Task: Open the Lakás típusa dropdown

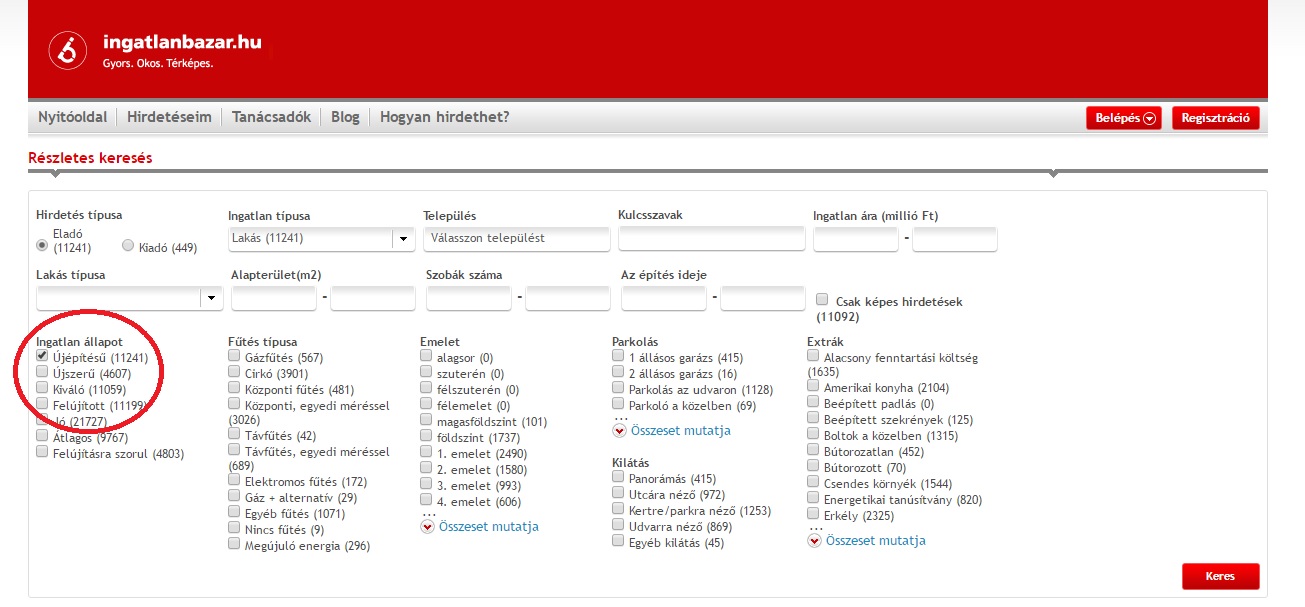Action: click(x=211, y=298)
